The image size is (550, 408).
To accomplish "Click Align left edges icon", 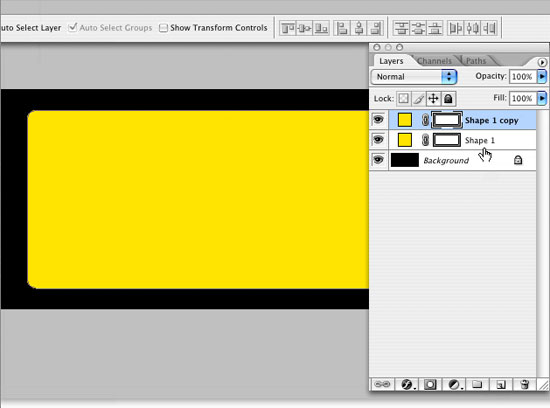I will coord(342,28).
